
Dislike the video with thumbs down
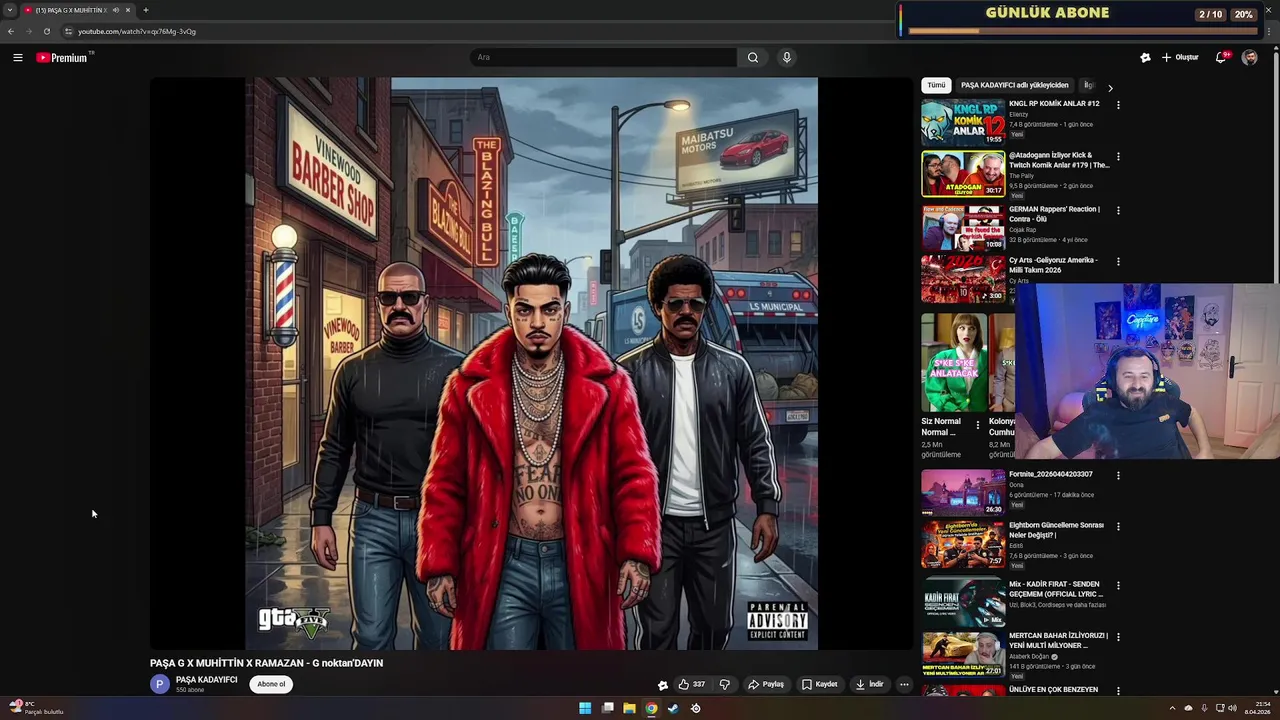click(x=725, y=685)
